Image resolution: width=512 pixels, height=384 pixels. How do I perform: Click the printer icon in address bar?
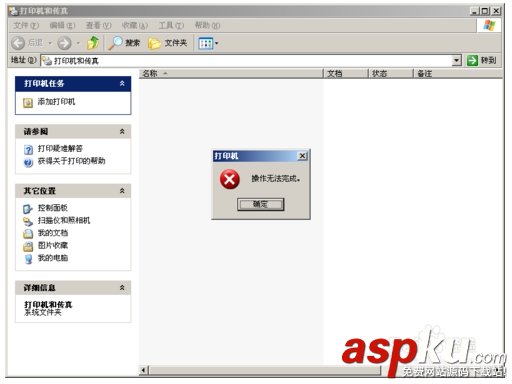click(47, 61)
